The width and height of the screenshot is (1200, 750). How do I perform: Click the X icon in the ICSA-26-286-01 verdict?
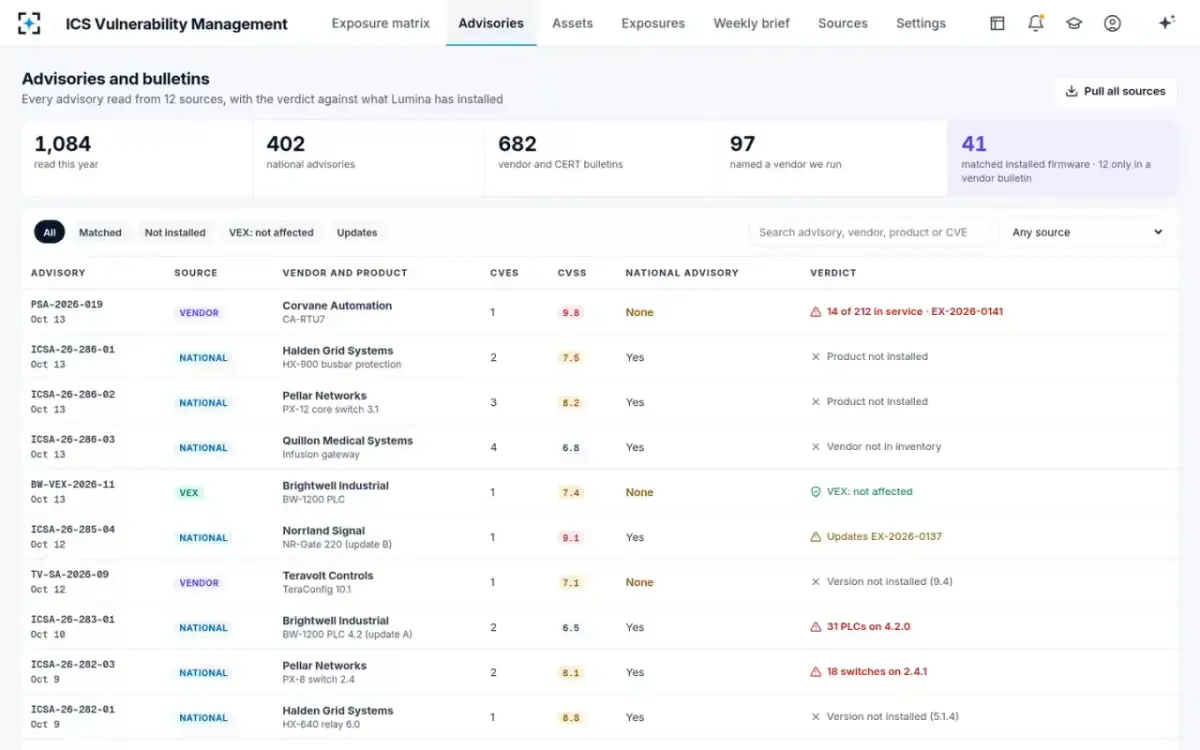pyautogui.click(x=816, y=357)
